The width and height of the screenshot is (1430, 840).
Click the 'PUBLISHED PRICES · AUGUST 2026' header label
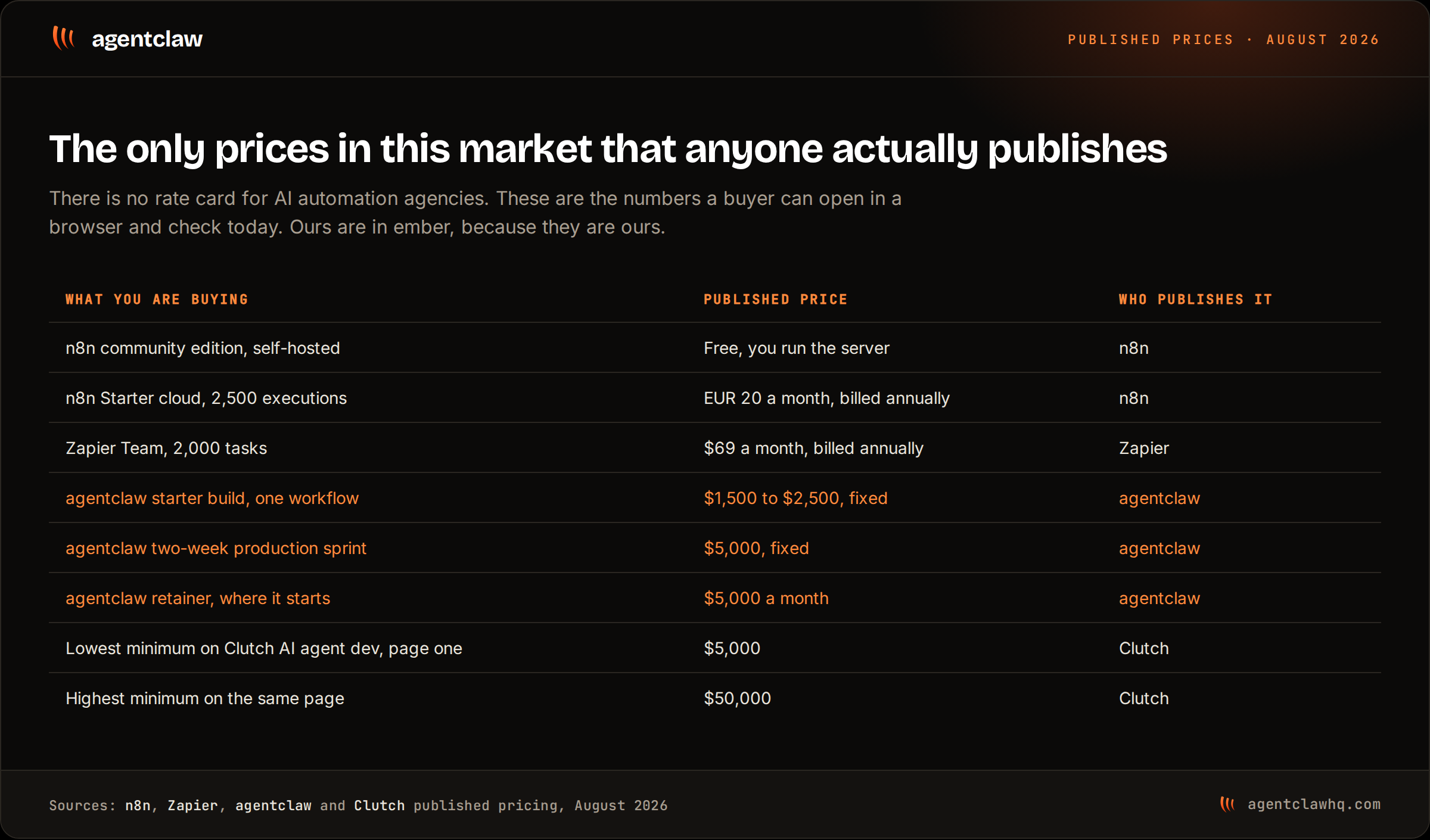[x=1224, y=39]
